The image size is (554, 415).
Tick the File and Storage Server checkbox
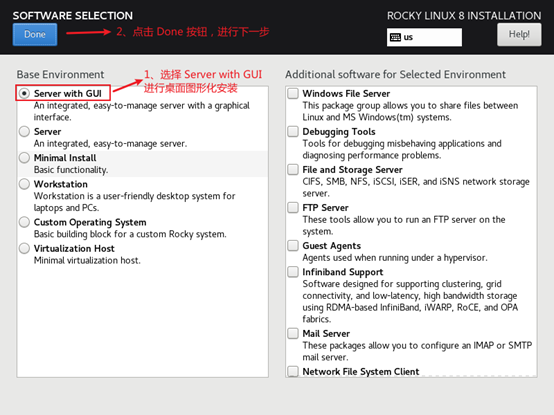[293, 170]
